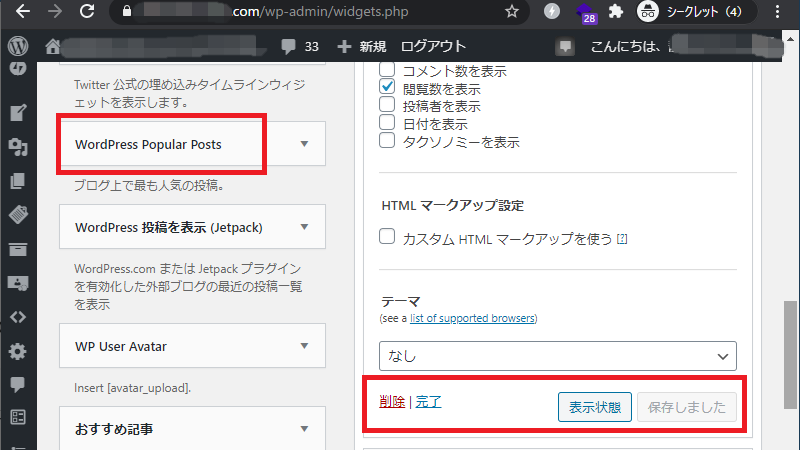Open the 新規 add-new menu

coord(362,46)
